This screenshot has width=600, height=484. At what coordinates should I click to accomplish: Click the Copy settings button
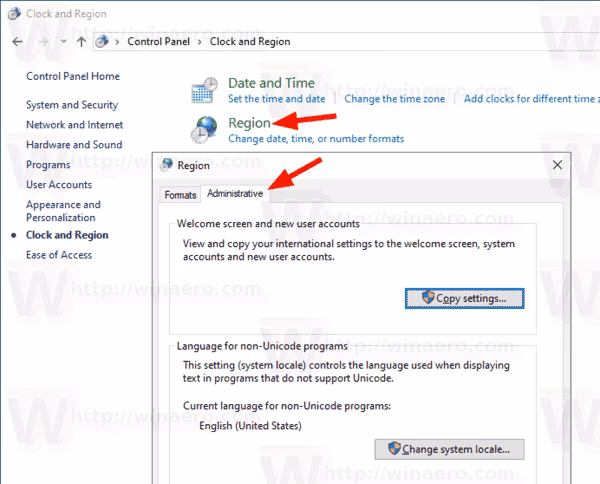pos(465,298)
